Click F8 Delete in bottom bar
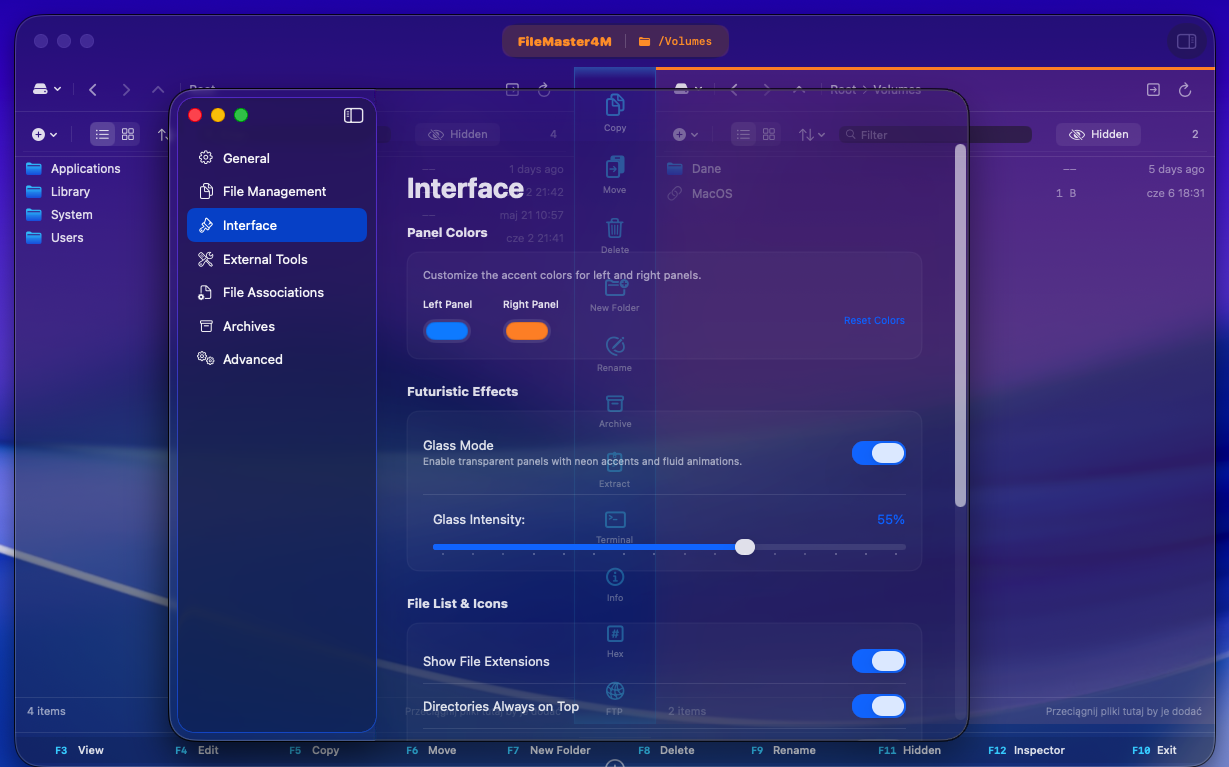1229x767 pixels. coord(666,750)
